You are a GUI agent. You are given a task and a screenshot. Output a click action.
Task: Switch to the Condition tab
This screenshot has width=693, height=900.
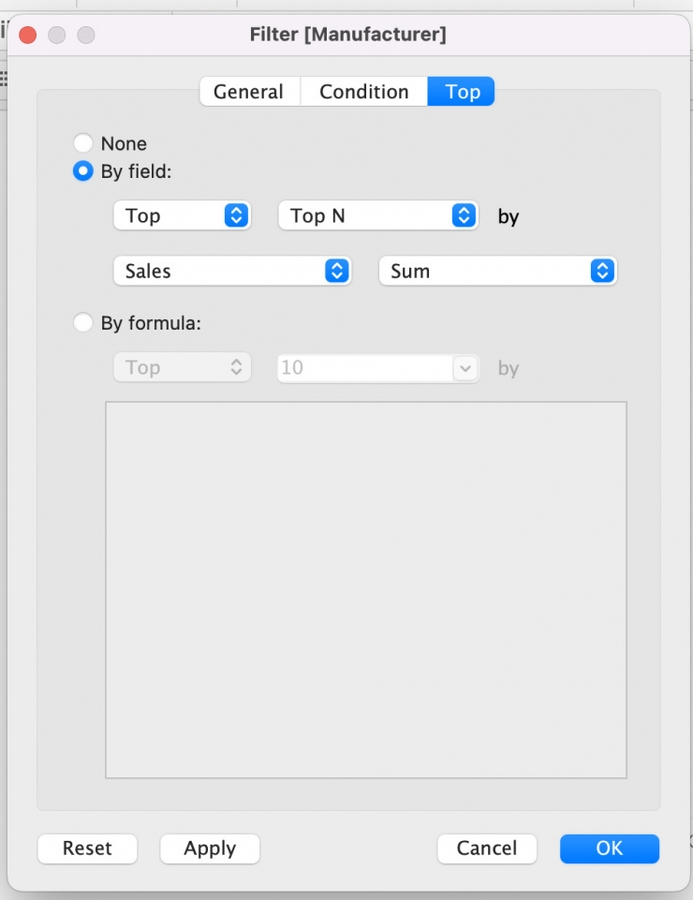[x=364, y=91]
